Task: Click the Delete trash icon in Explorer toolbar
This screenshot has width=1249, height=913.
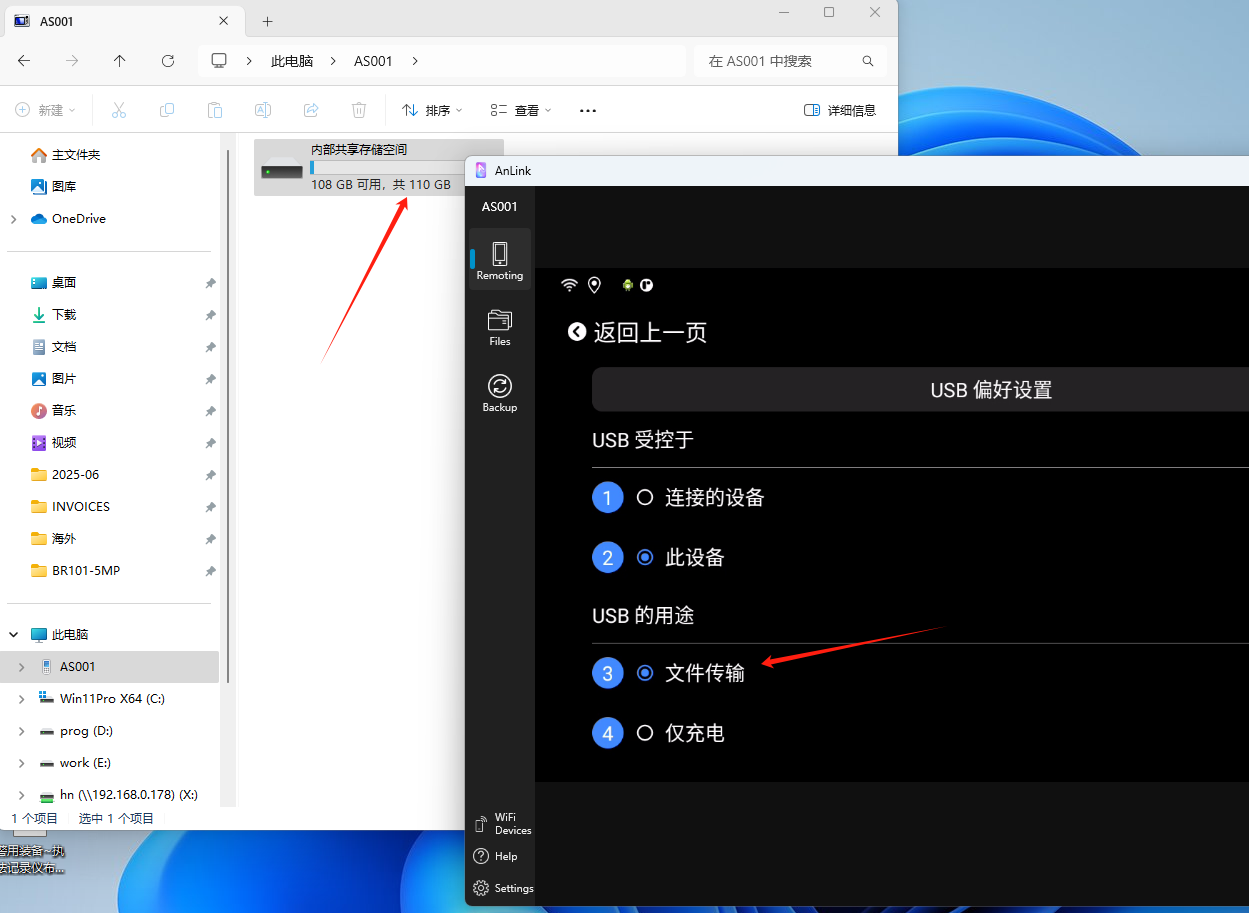Action: tap(359, 110)
